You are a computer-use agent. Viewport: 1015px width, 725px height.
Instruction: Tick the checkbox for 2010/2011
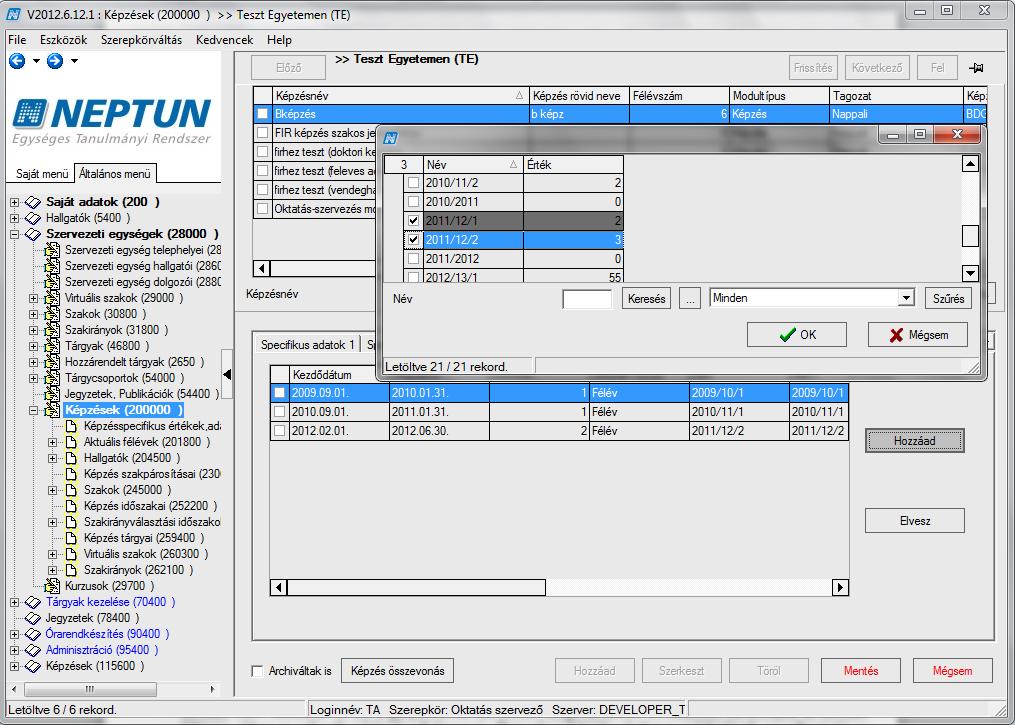(414, 202)
